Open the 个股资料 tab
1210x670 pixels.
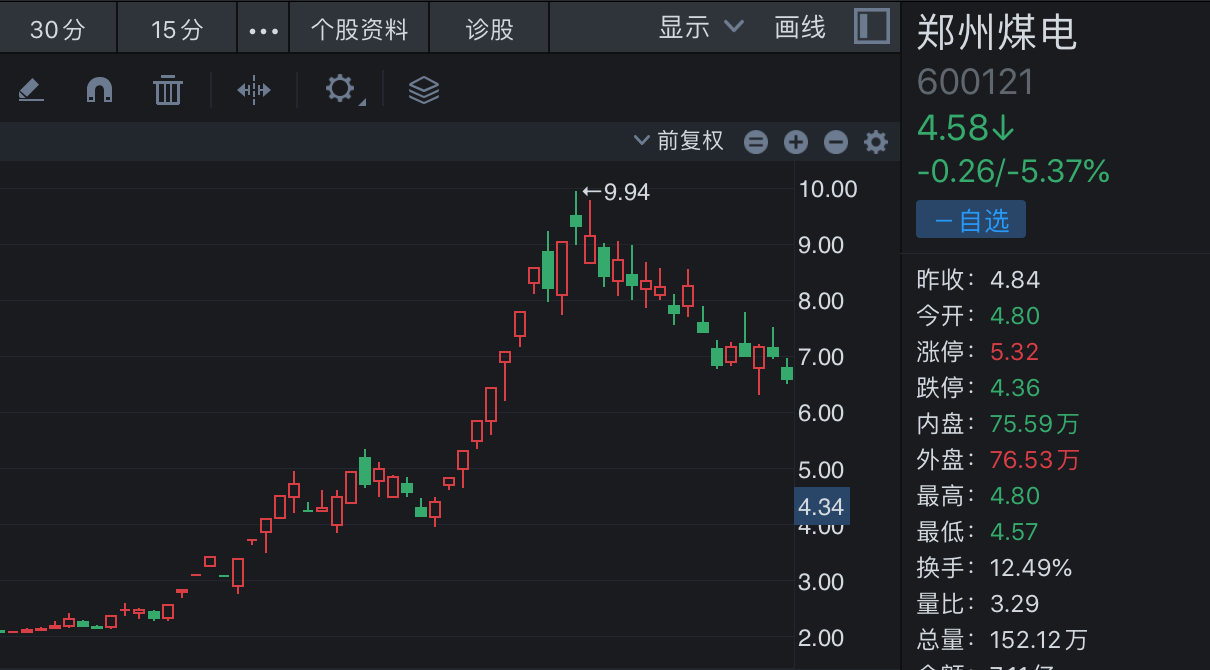(x=359, y=29)
